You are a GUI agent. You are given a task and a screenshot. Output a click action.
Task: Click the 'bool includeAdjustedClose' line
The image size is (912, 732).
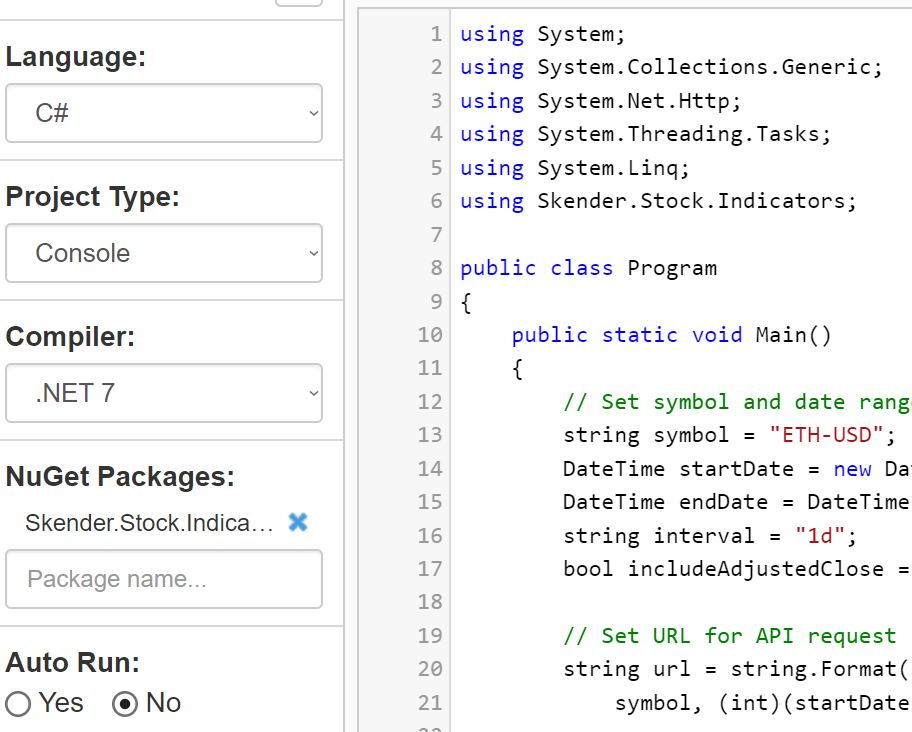[x=737, y=569]
